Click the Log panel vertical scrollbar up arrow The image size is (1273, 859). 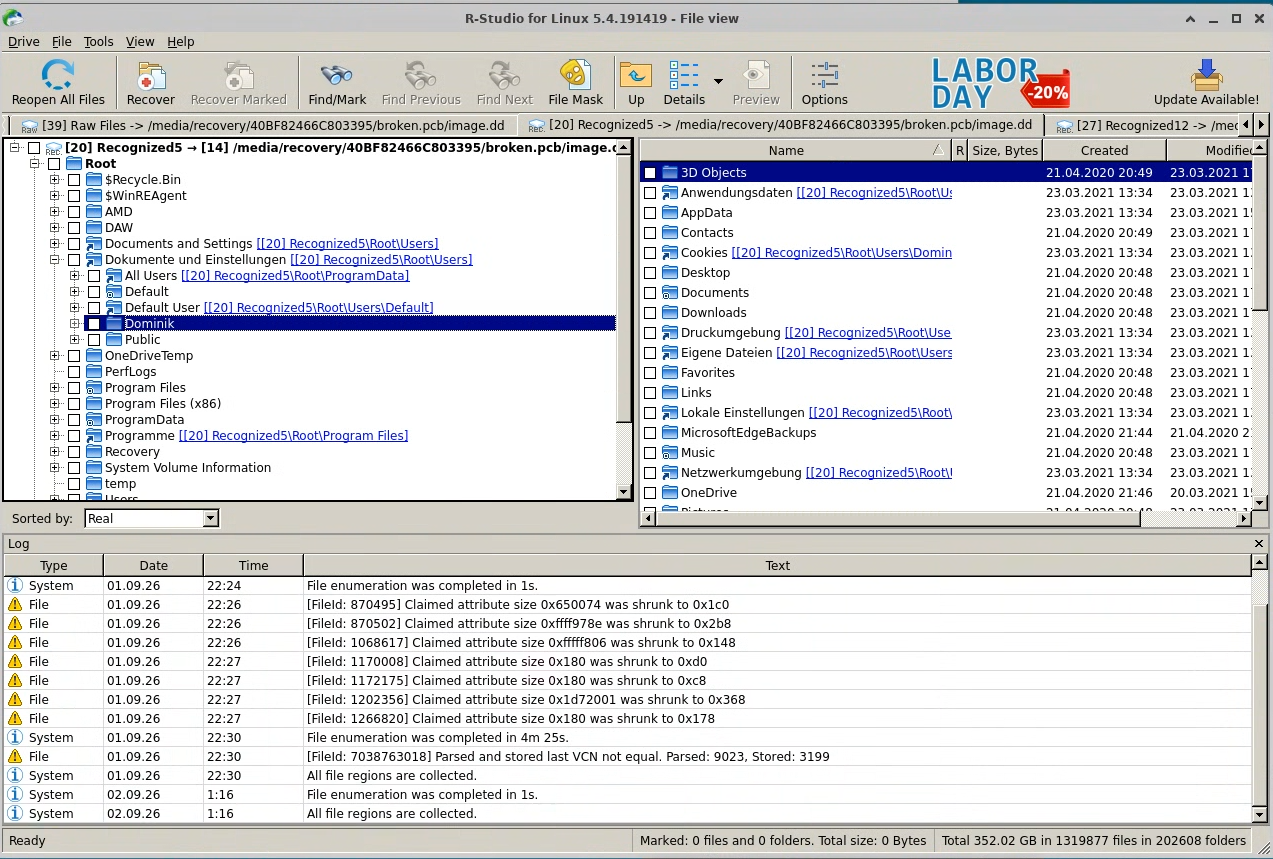point(1259,564)
